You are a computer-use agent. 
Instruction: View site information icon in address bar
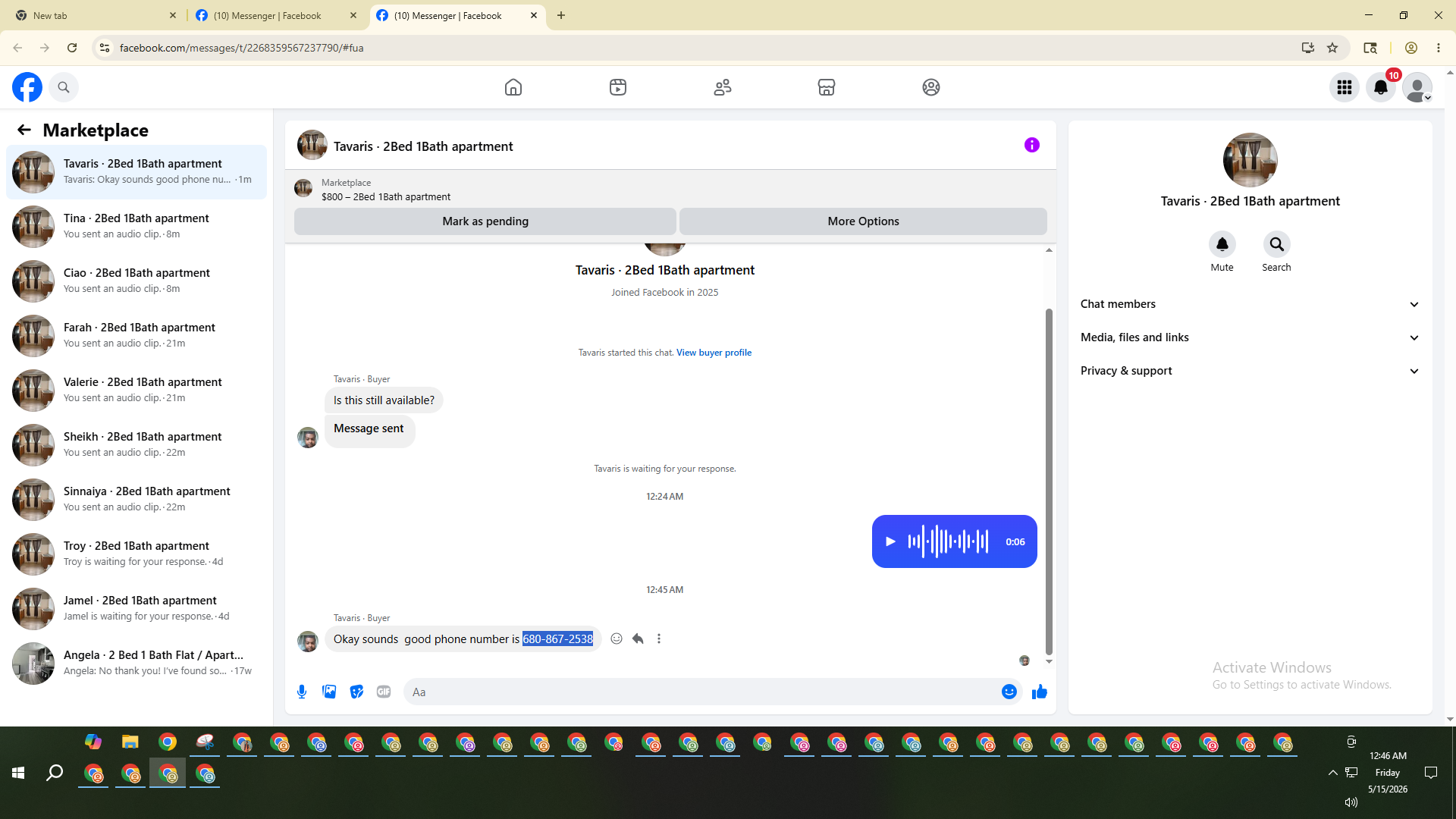[x=105, y=48]
